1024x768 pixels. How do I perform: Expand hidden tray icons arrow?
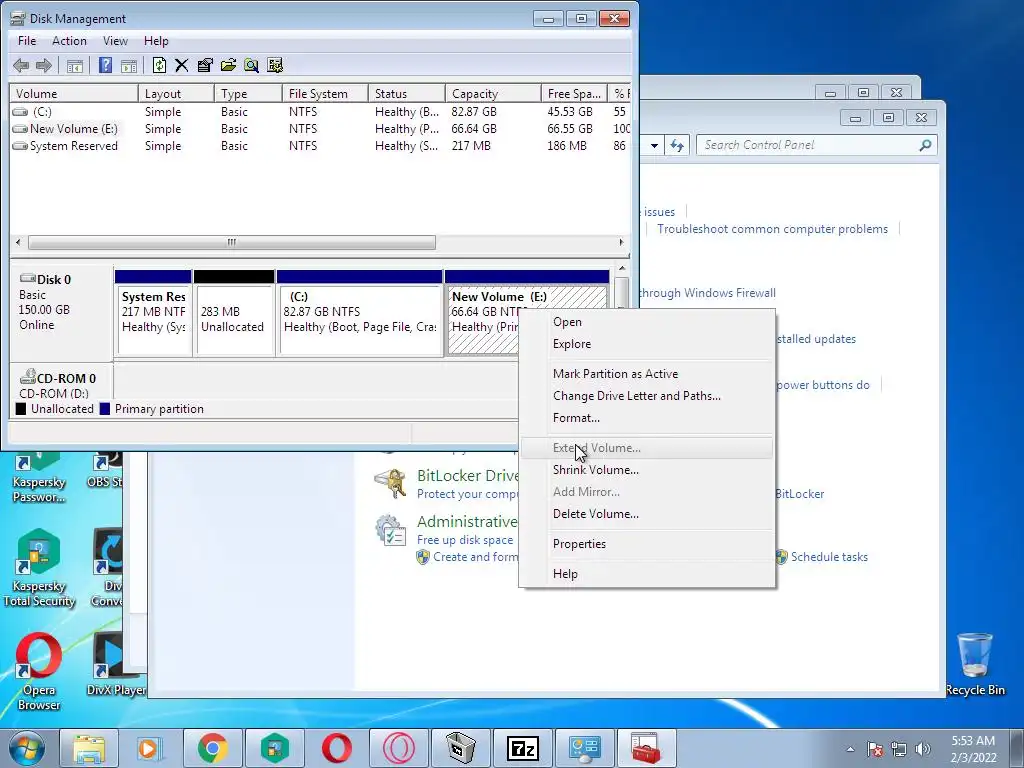pos(850,749)
